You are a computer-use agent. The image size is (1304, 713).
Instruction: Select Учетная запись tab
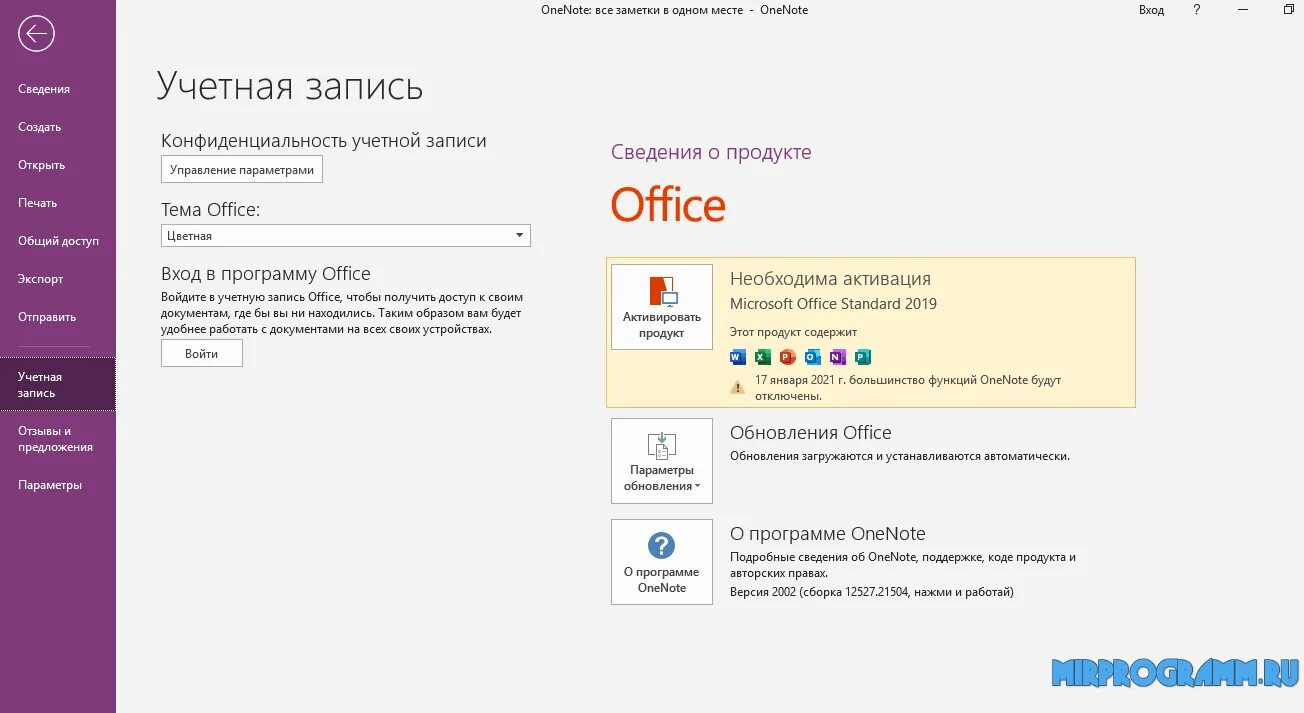pyautogui.click(x=58, y=385)
